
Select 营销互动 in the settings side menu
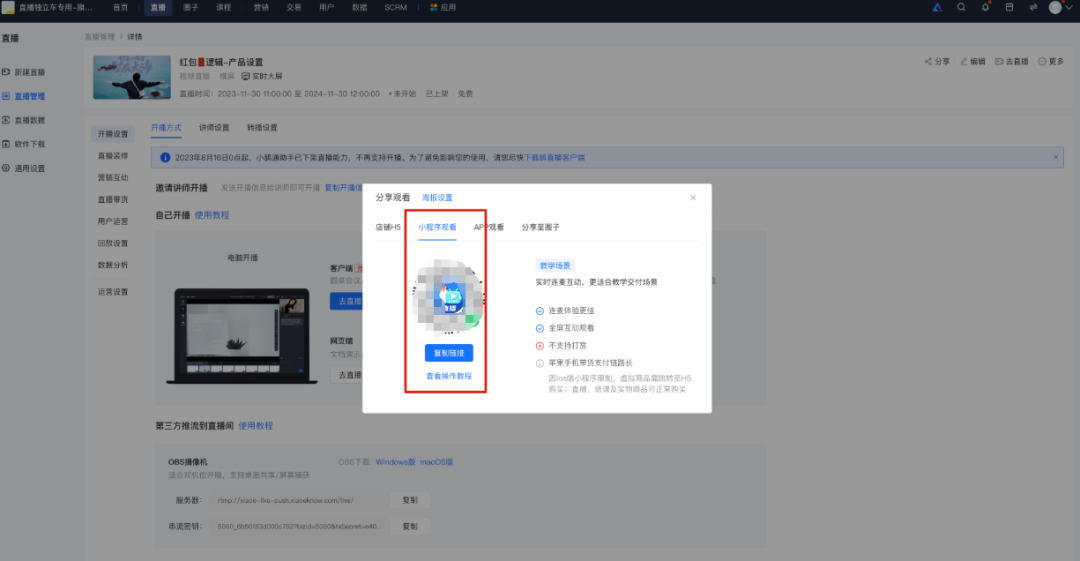[x=112, y=178]
